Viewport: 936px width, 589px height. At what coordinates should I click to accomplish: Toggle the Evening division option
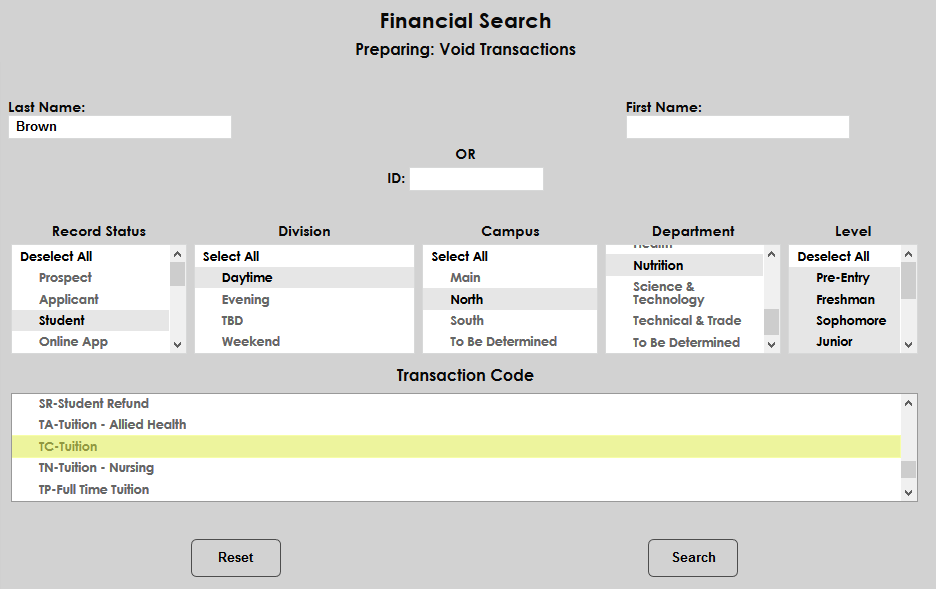pos(245,300)
